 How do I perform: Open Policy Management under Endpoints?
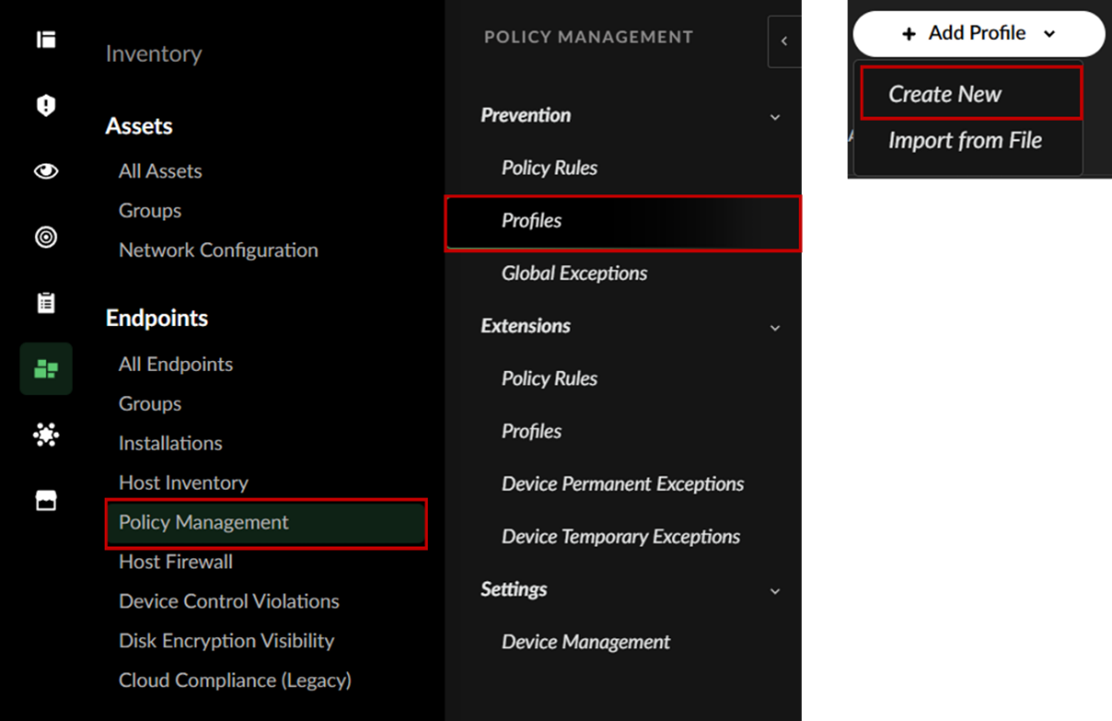click(204, 522)
